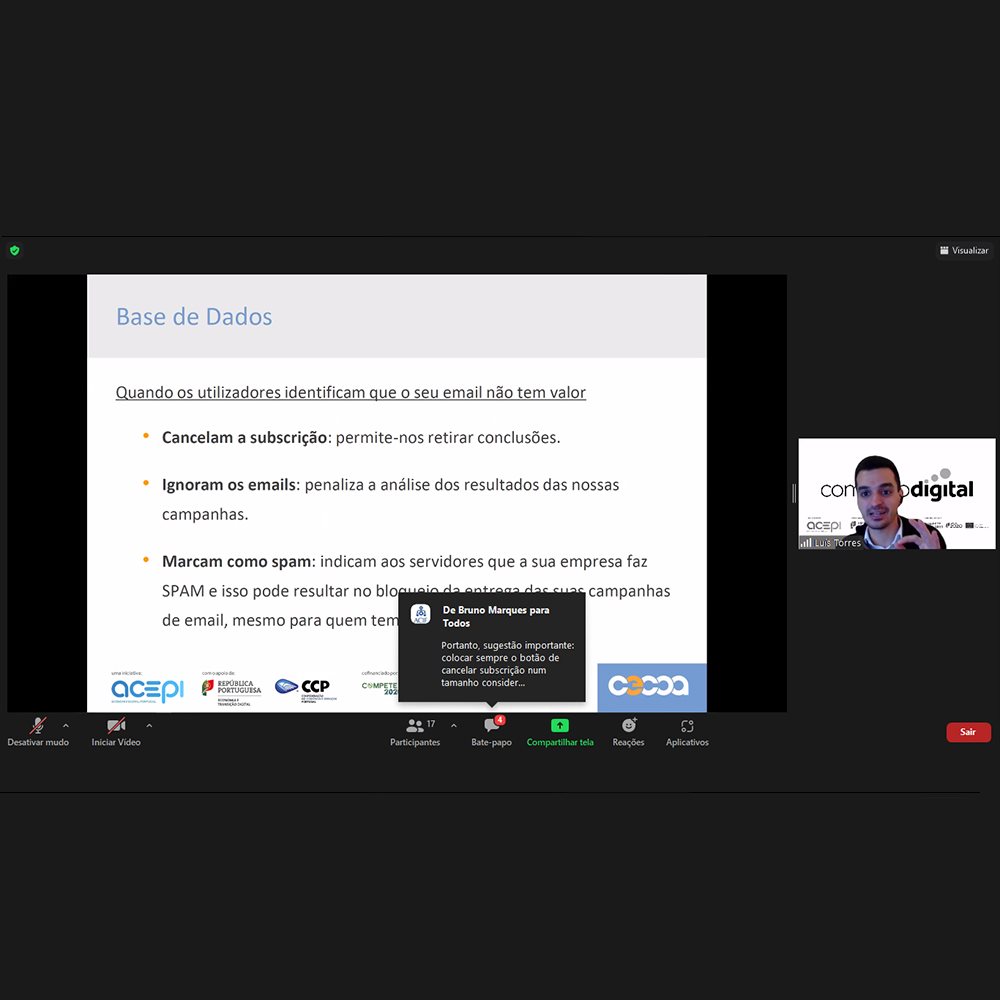
Task: Open the Aplicativos icon
Action: 687,726
